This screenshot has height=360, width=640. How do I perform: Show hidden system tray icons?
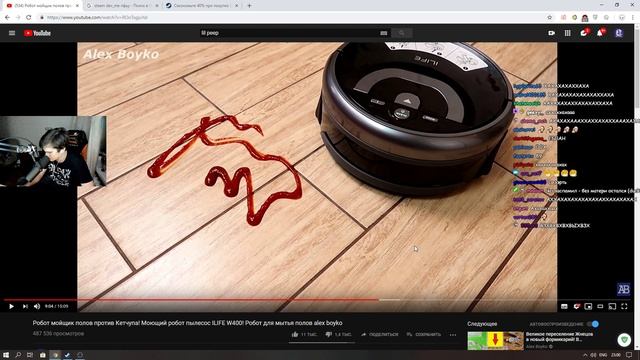tap(584, 355)
